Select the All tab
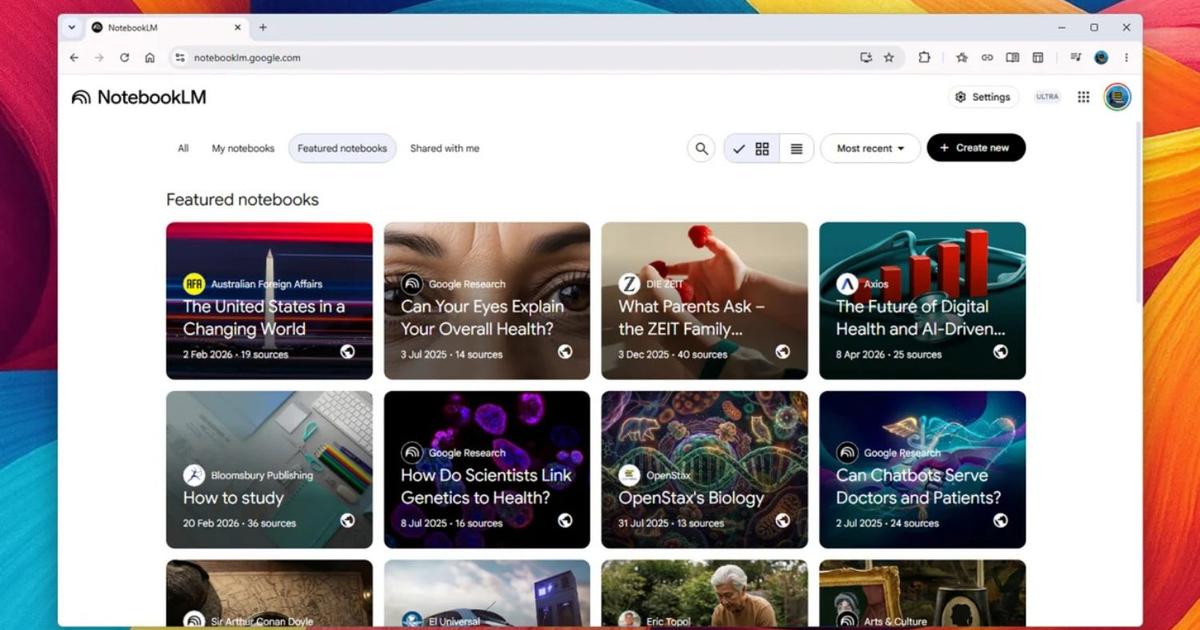 click(x=183, y=148)
